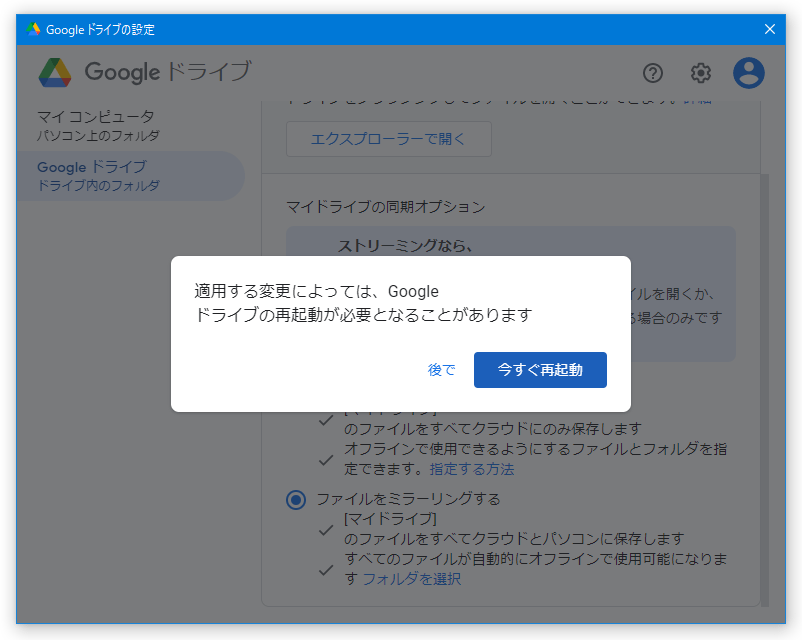Click the 今すぐ再起動 restart now button
Viewport: 802px width, 640px height.
point(540,369)
